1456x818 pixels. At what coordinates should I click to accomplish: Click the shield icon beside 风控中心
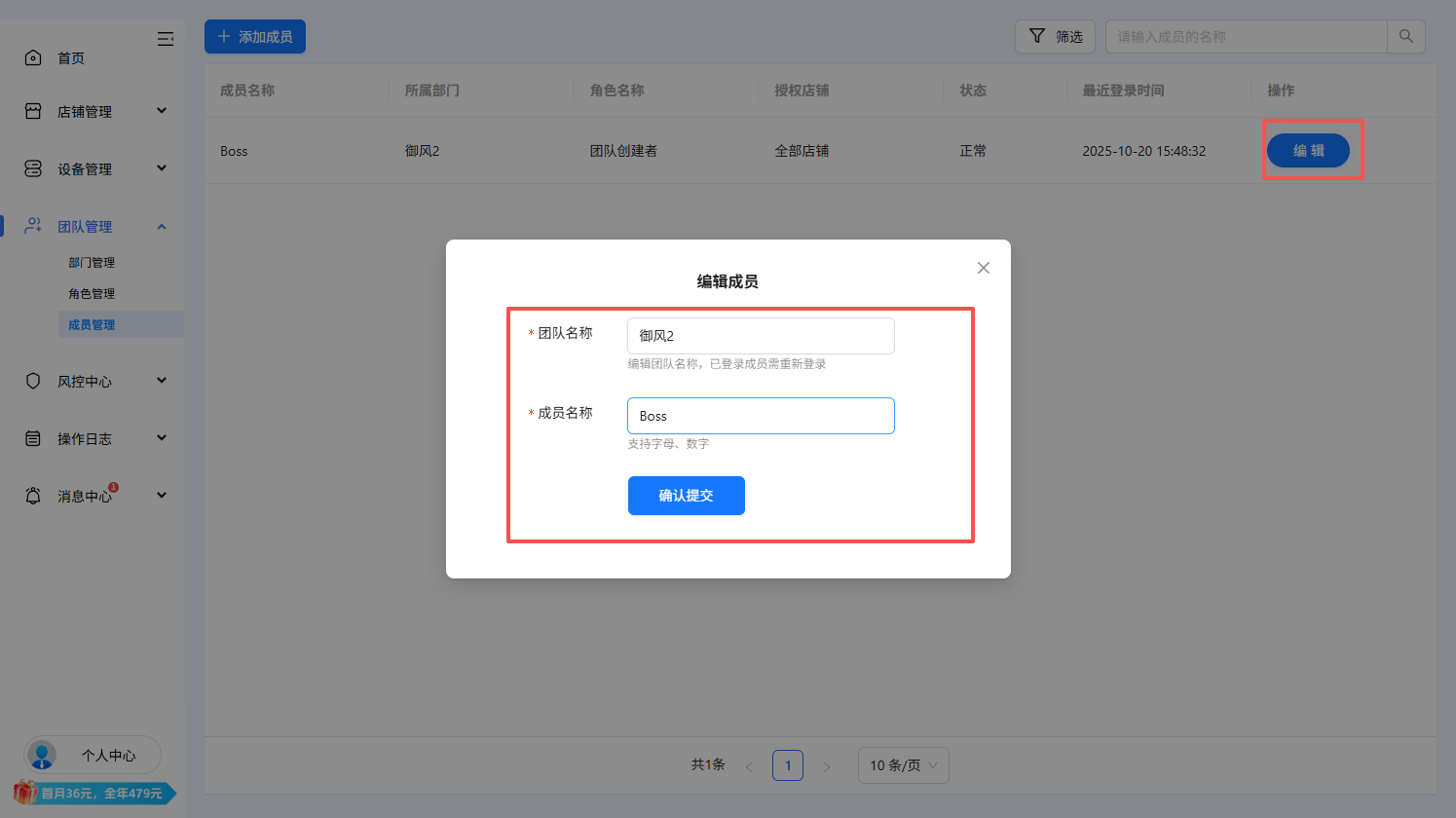pyautogui.click(x=33, y=382)
